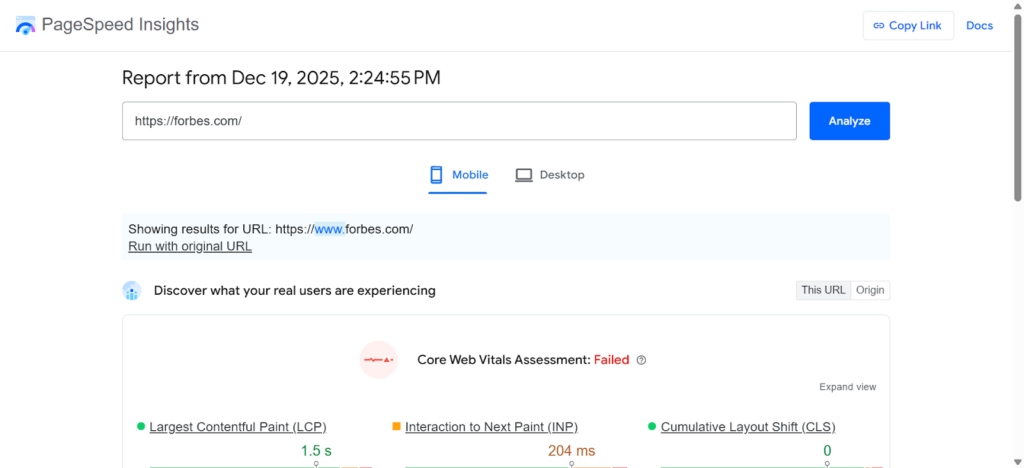Focus the URL input field
This screenshot has height=468, width=1024.
[459, 121]
